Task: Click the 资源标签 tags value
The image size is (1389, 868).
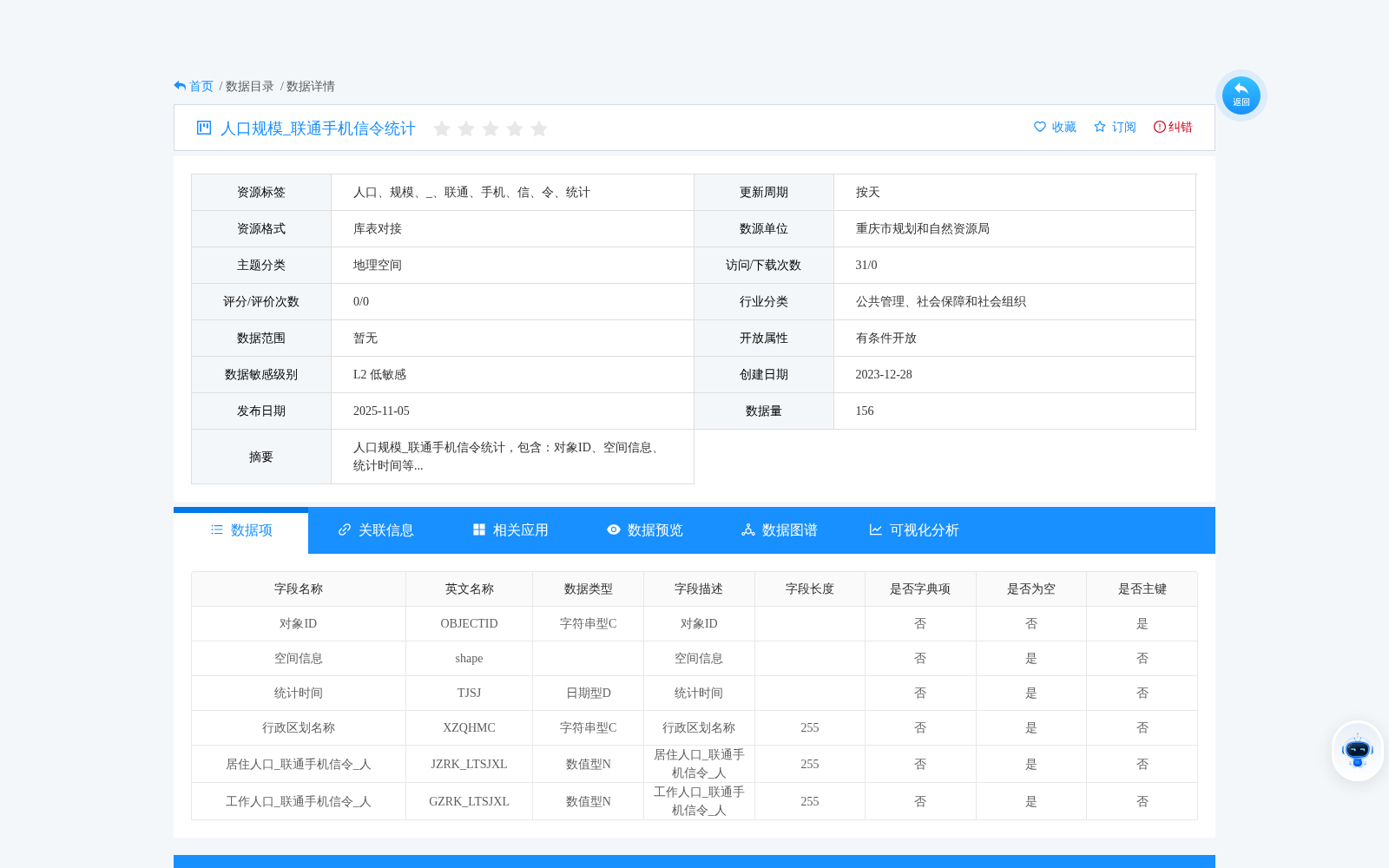Action: pyautogui.click(x=471, y=192)
